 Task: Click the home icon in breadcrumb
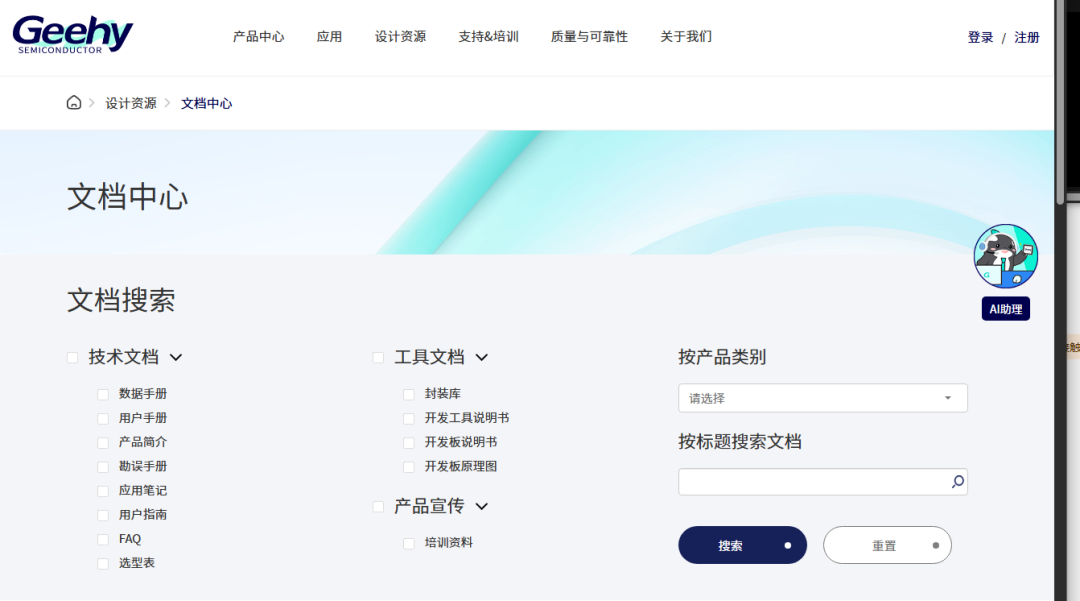(x=74, y=103)
